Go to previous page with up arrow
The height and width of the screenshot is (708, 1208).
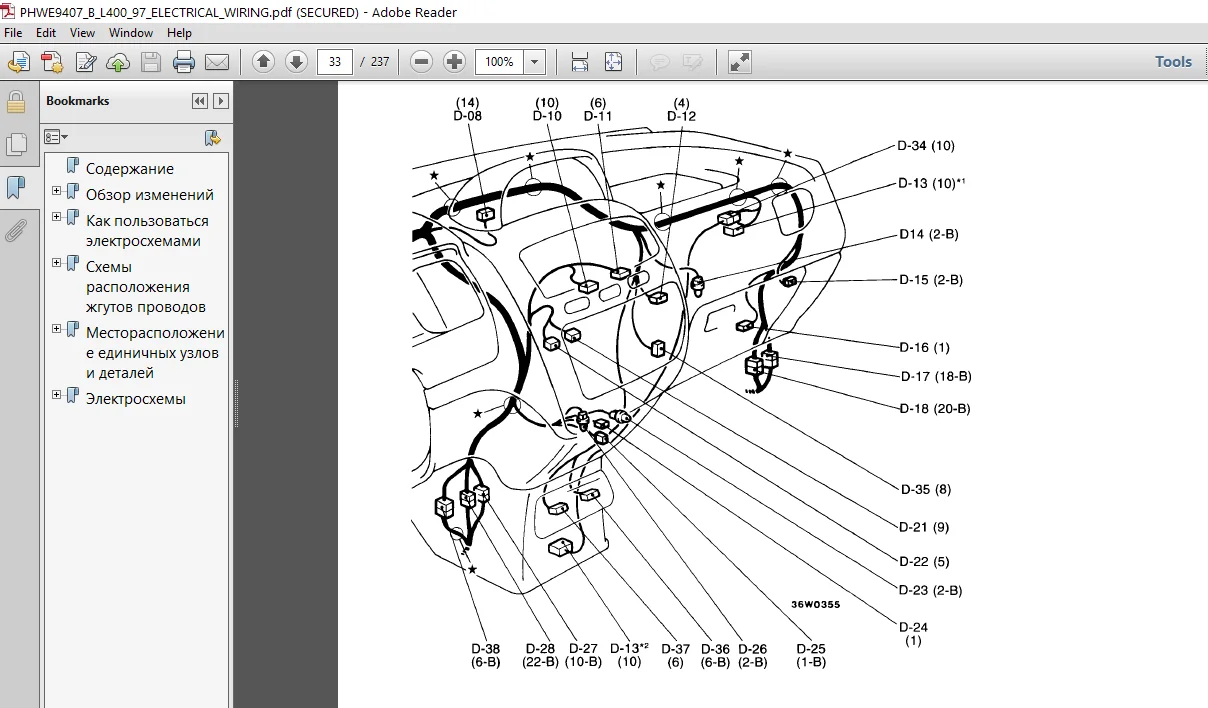pyautogui.click(x=264, y=62)
